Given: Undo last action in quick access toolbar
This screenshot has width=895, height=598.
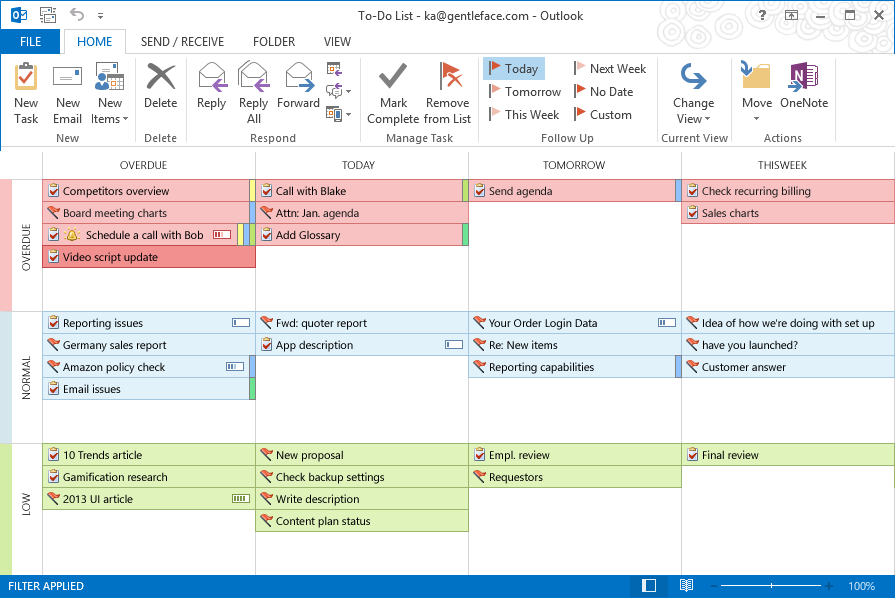Looking at the screenshot, I should [77, 15].
